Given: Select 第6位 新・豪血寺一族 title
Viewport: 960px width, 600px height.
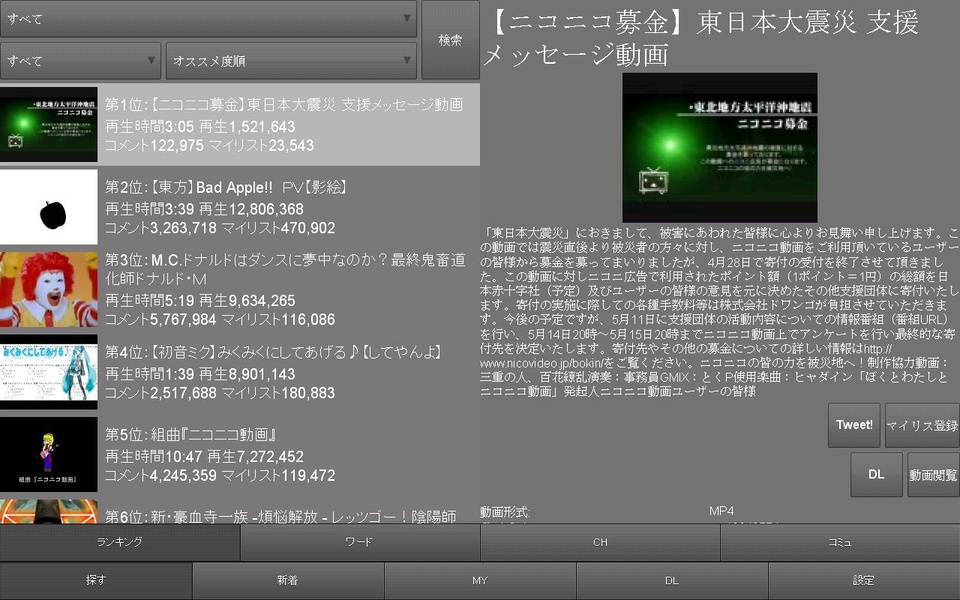Looking at the screenshot, I should click(x=280, y=516).
